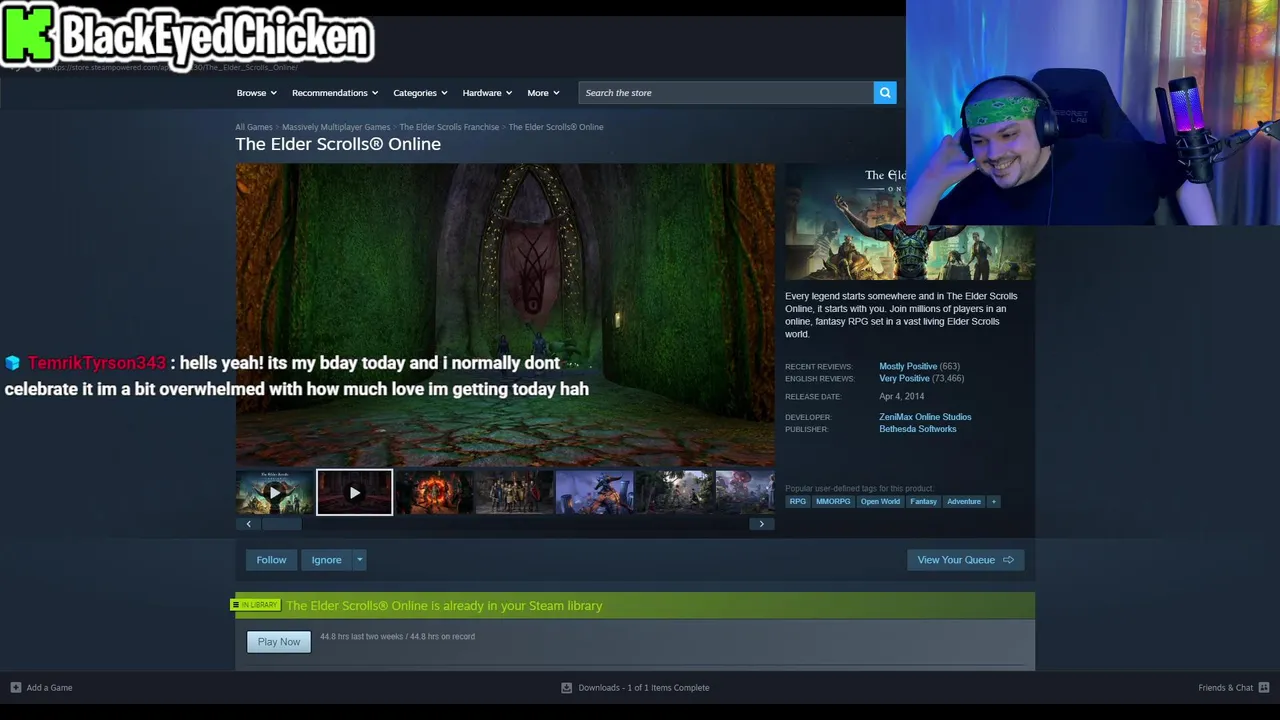Open the Add a Game plus icon

click(15, 687)
